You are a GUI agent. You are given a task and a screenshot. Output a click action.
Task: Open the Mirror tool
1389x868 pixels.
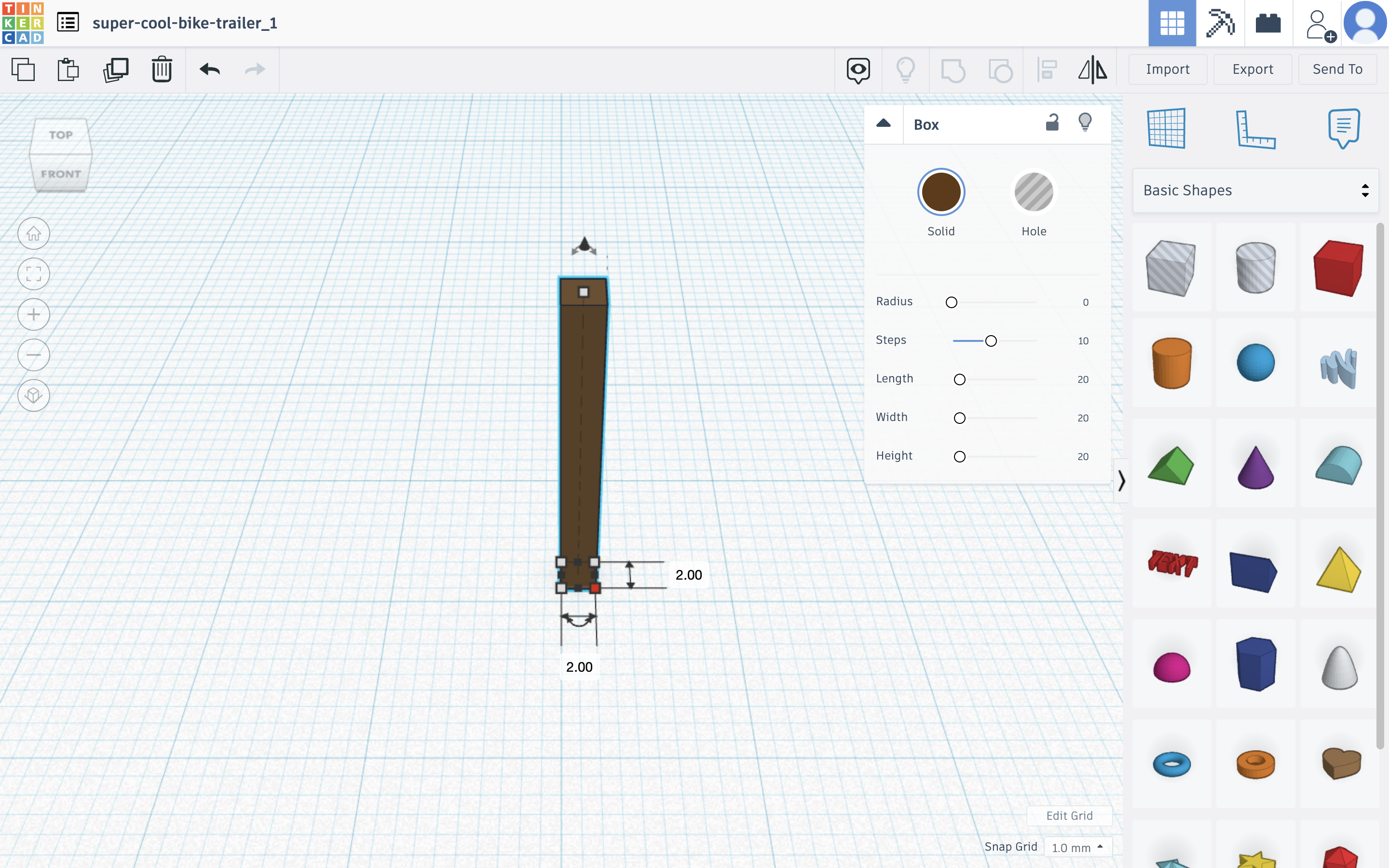pyautogui.click(x=1092, y=70)
